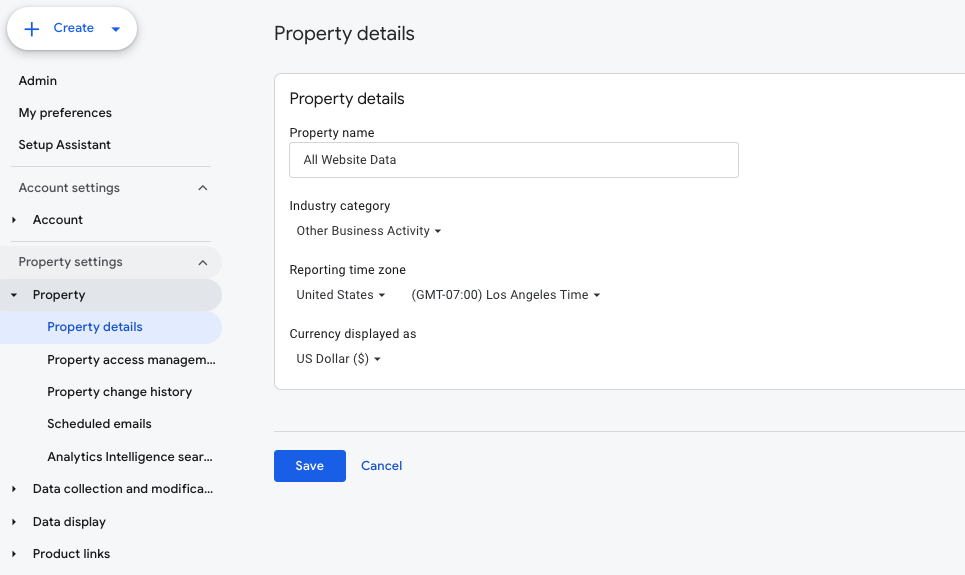Collapse the Property settings section chevron
This screenshot has height=575, width=965.
click(x=203, y=262)
